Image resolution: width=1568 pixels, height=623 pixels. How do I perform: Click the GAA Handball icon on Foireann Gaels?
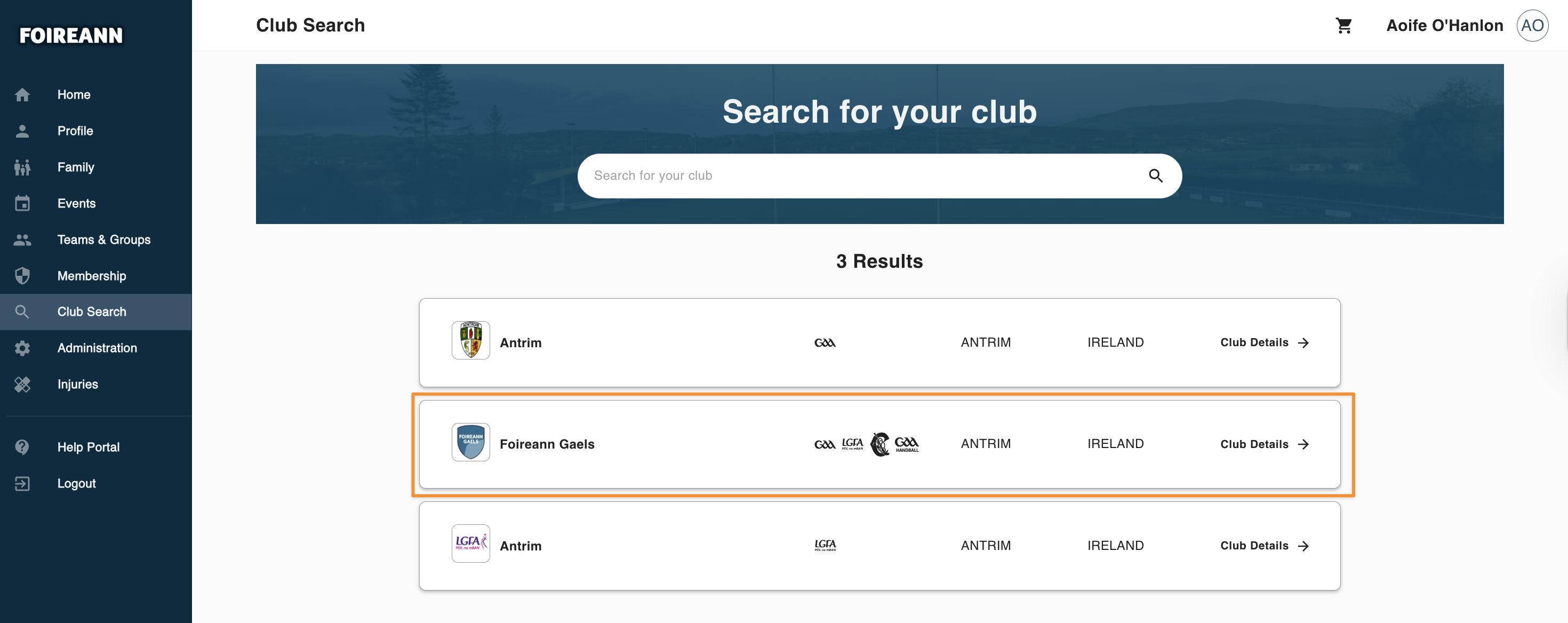point(906,444)
